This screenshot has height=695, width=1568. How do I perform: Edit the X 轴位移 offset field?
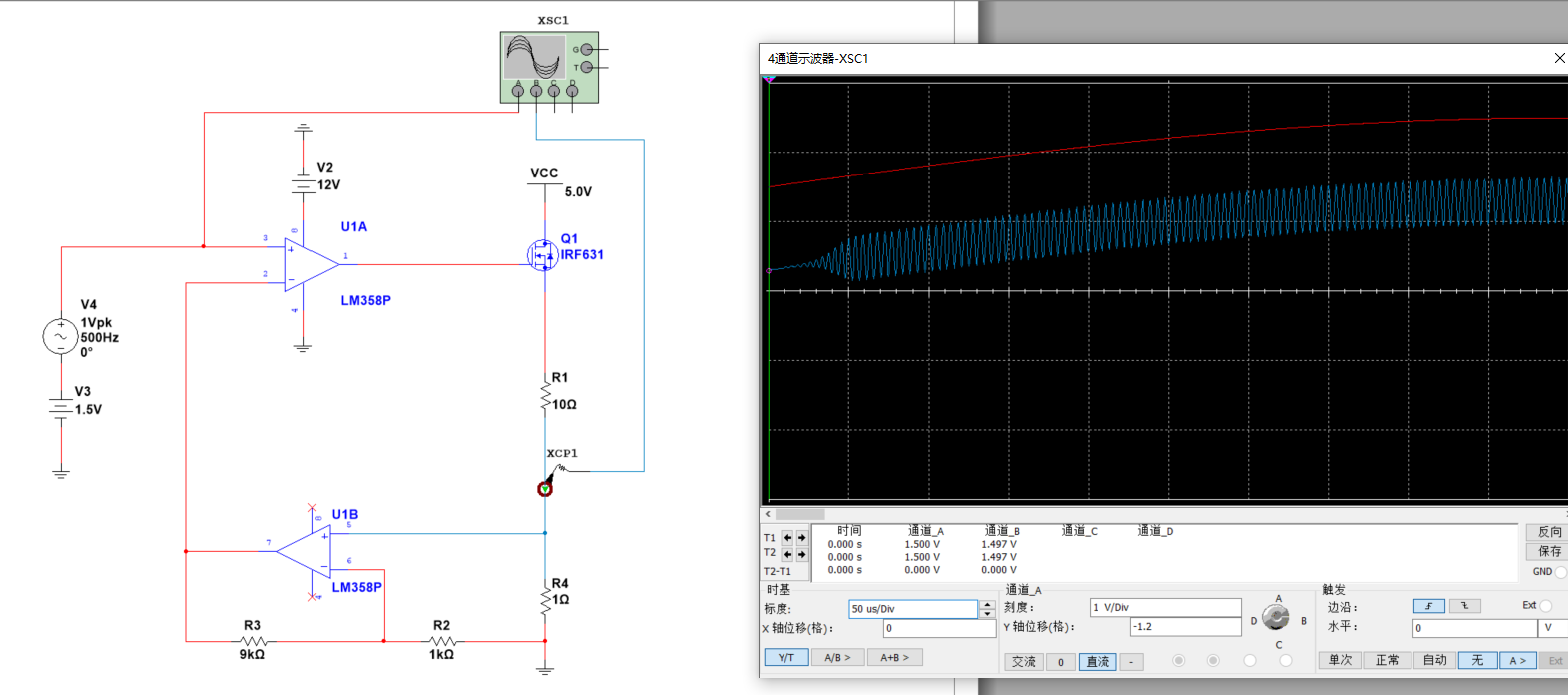[x=939, y=628]
